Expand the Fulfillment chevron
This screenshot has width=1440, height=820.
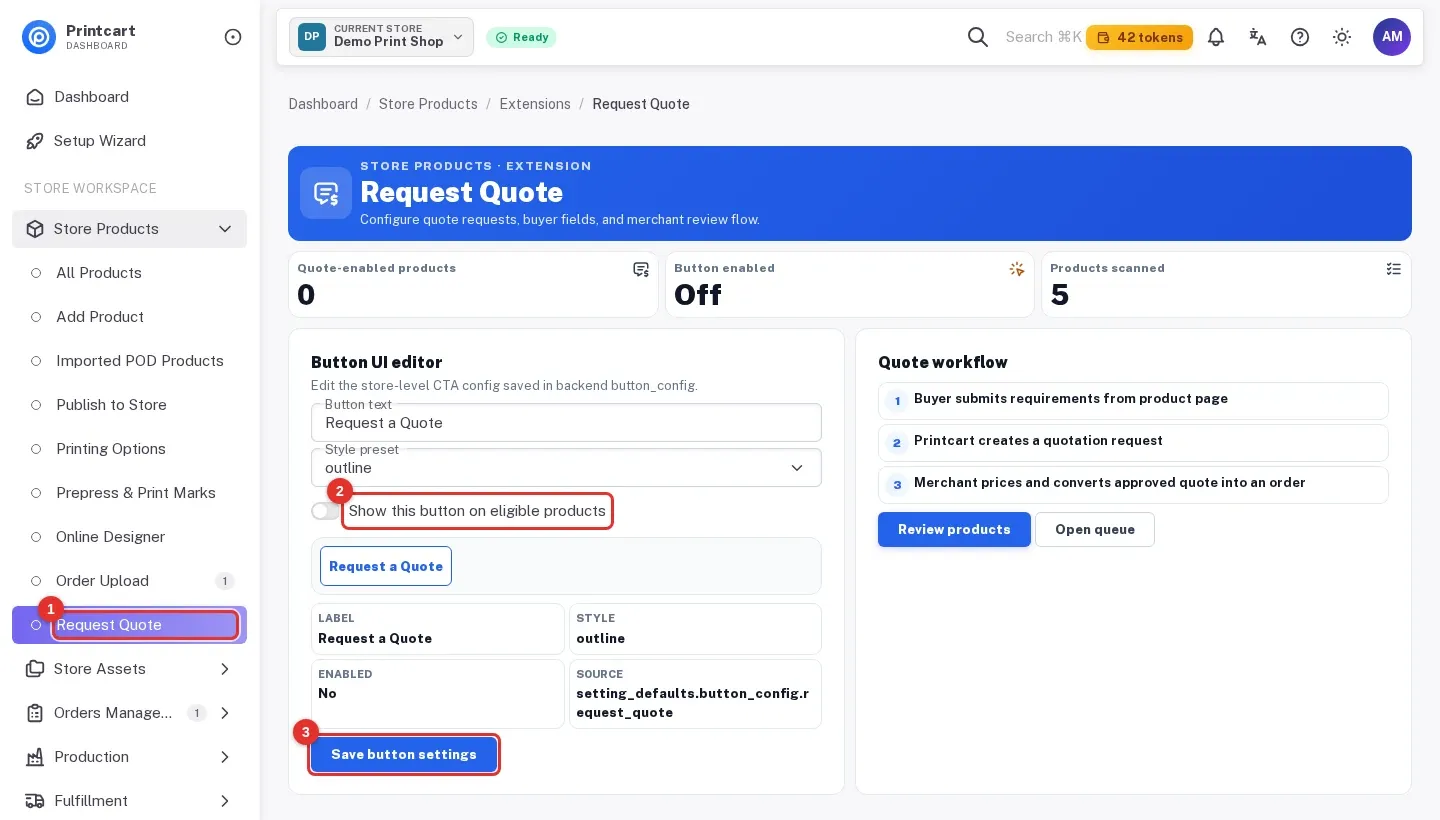click(225, 801)
